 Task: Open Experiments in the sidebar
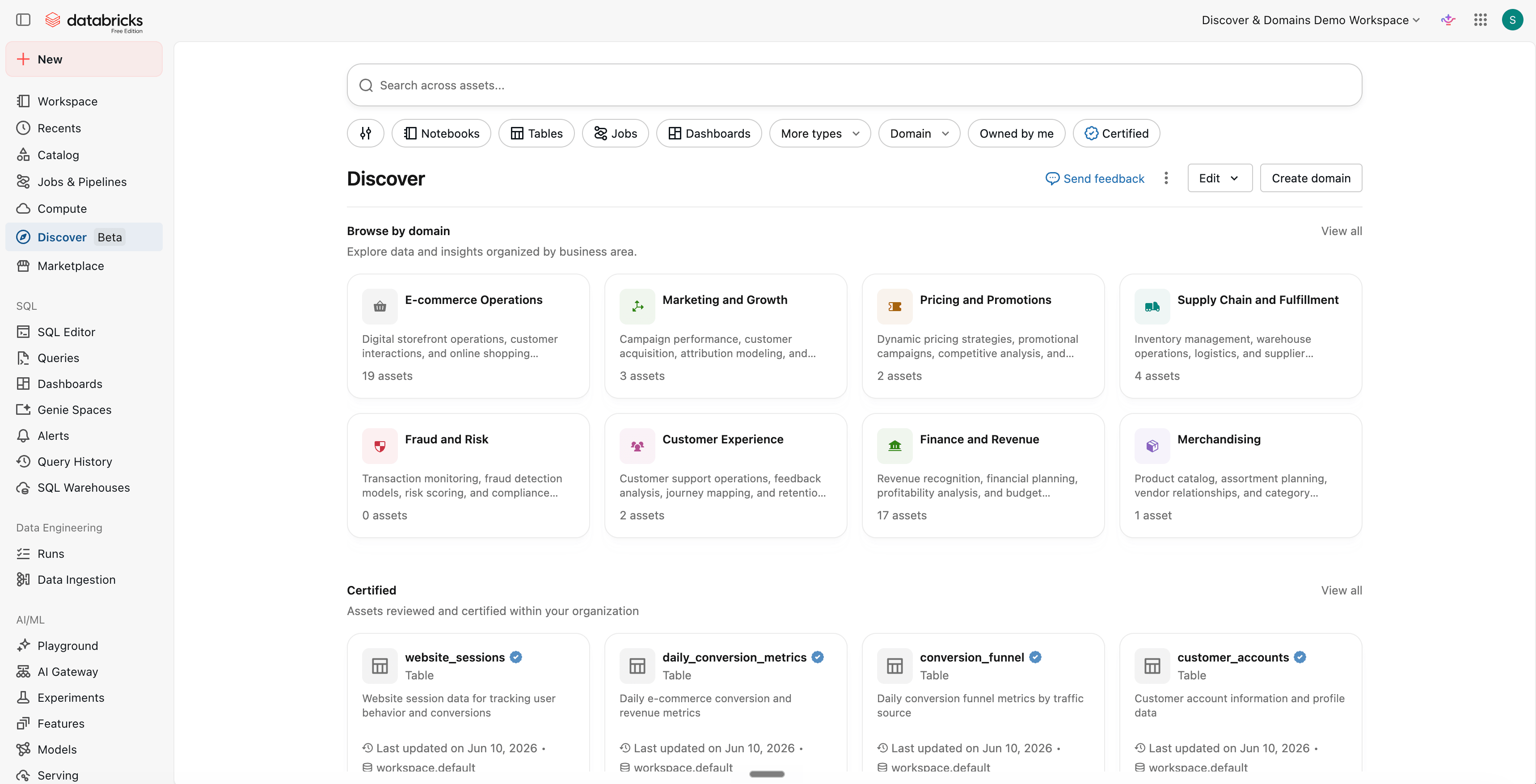(84, 698)
